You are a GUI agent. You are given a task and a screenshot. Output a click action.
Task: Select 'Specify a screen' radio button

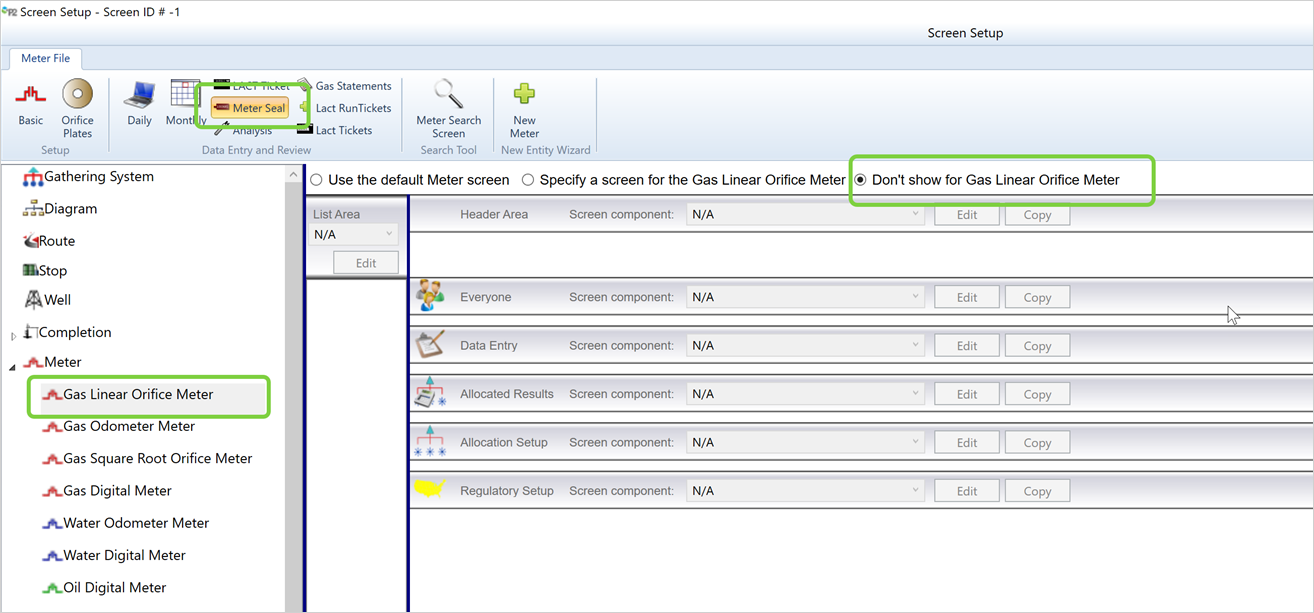(x=529, y=180)
